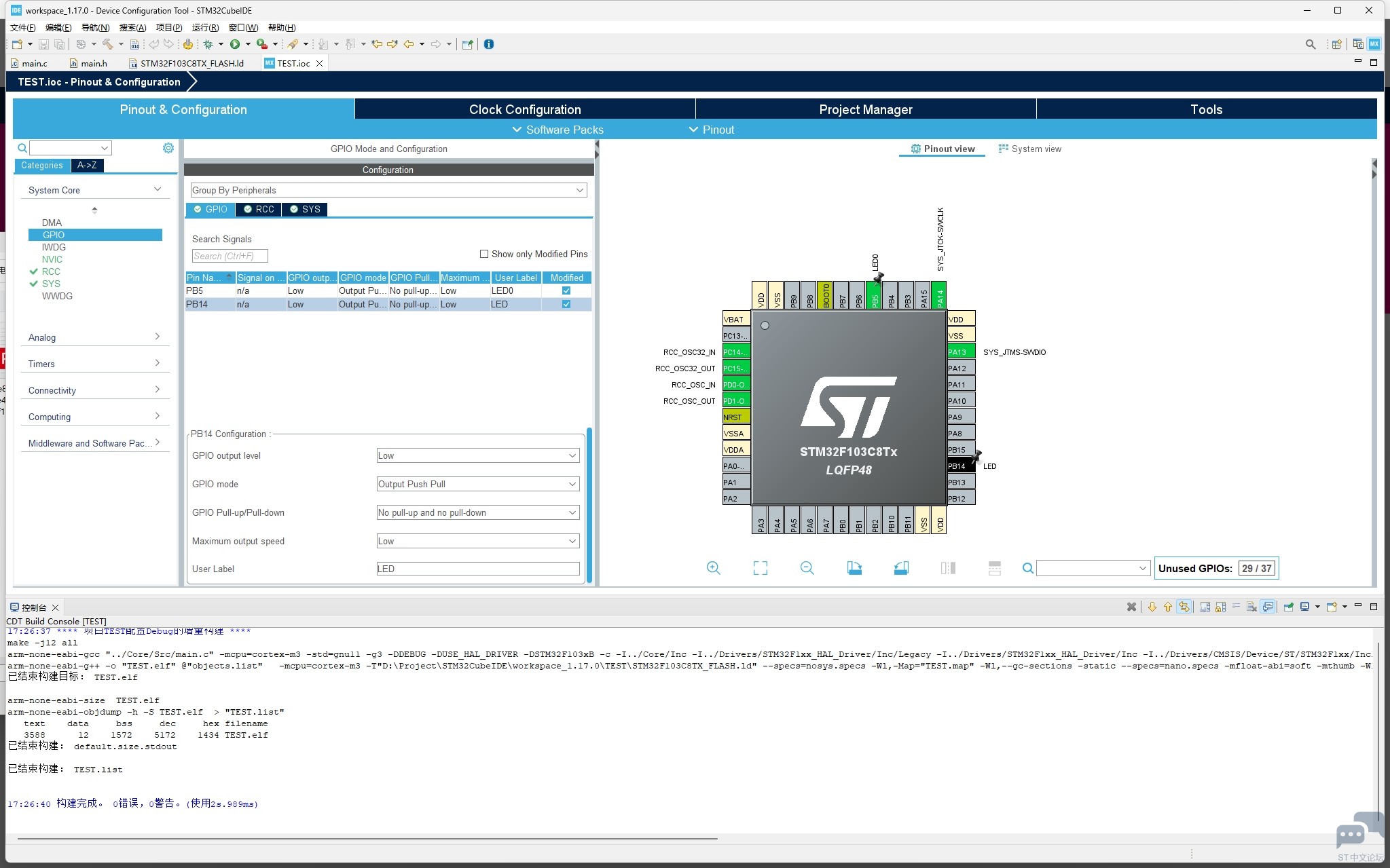
Task: Rotate the chip clockwise
Action: pyautogui.click(x=854, y=568)
